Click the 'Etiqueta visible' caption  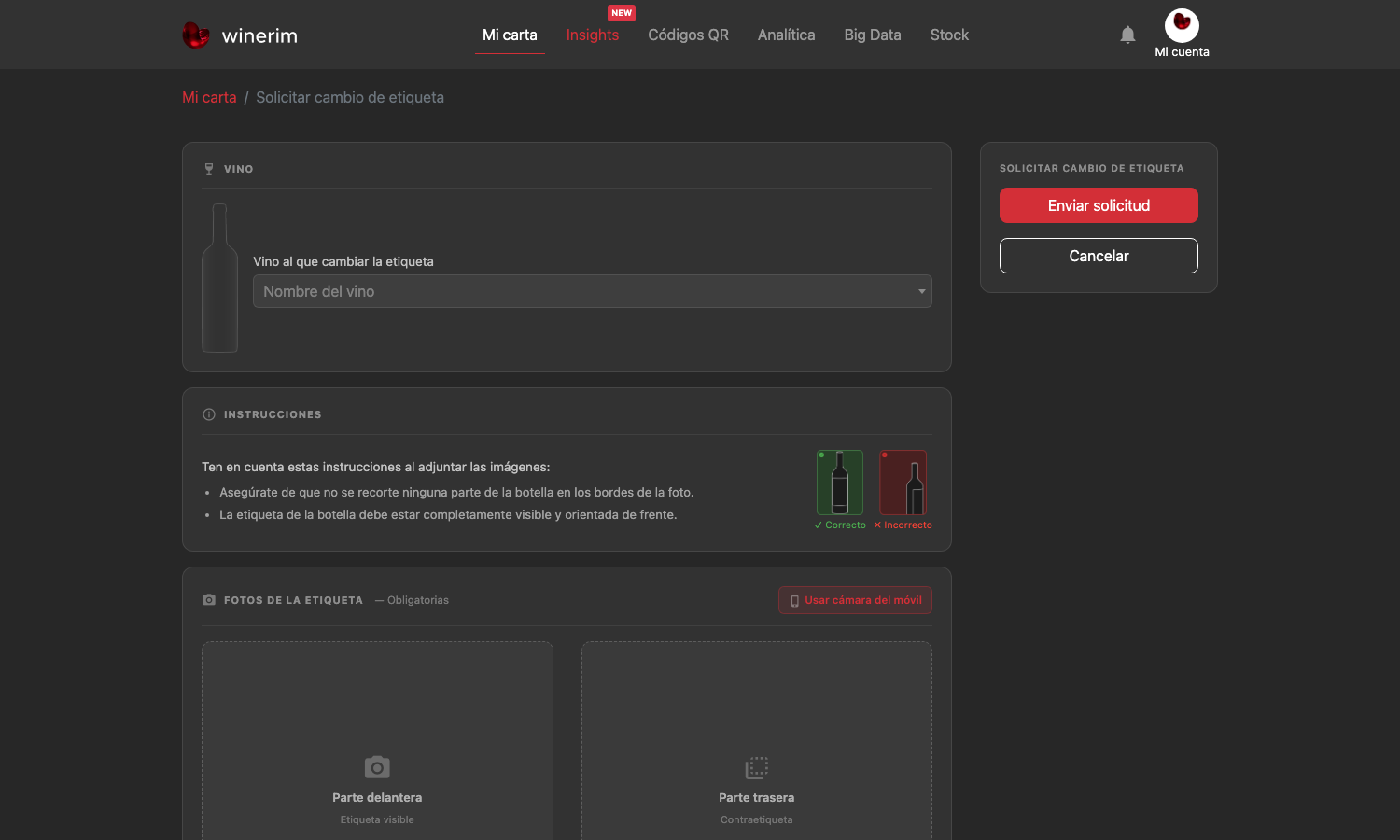tap(377, 819)
